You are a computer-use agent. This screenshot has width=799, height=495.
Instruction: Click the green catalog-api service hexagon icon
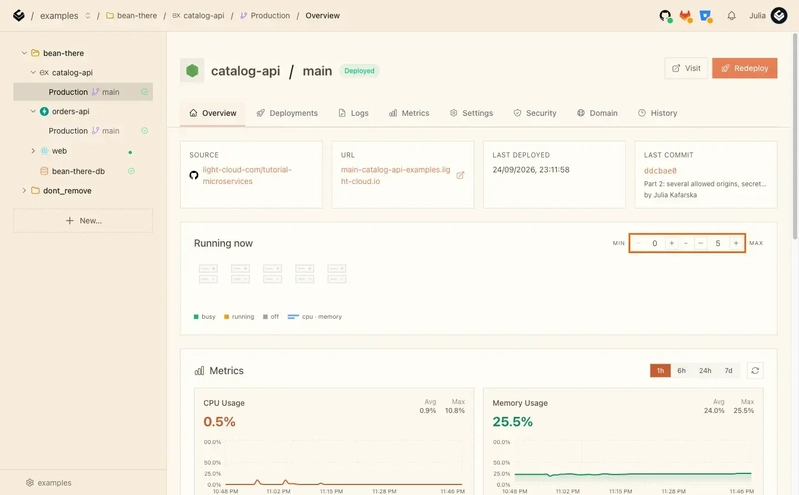[192, 71]
